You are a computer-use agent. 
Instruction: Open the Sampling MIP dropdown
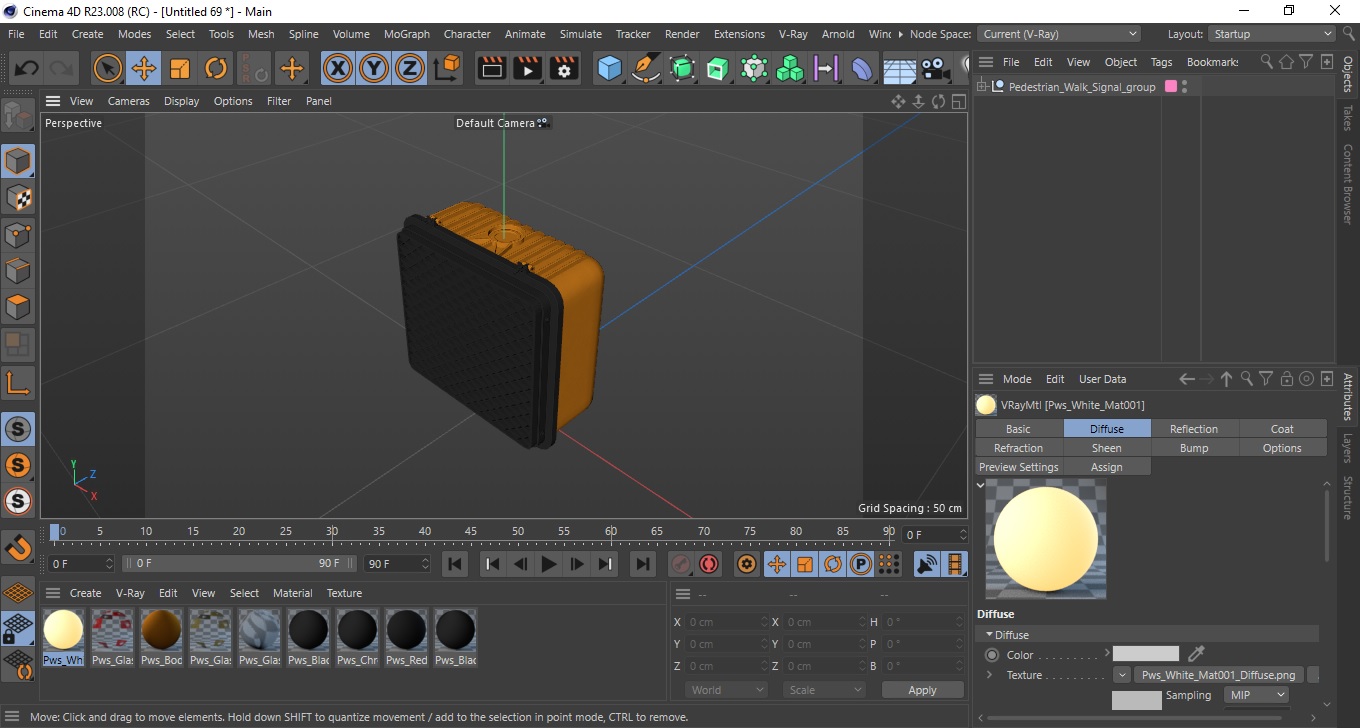1255,695
